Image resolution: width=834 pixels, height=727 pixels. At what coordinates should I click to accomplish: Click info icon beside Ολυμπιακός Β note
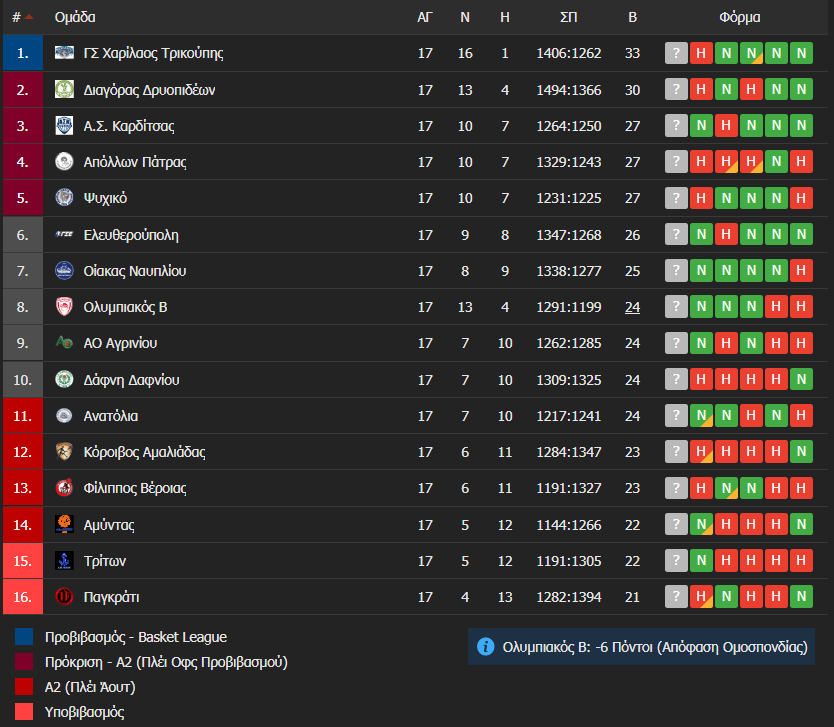click(x=486, y=647)
